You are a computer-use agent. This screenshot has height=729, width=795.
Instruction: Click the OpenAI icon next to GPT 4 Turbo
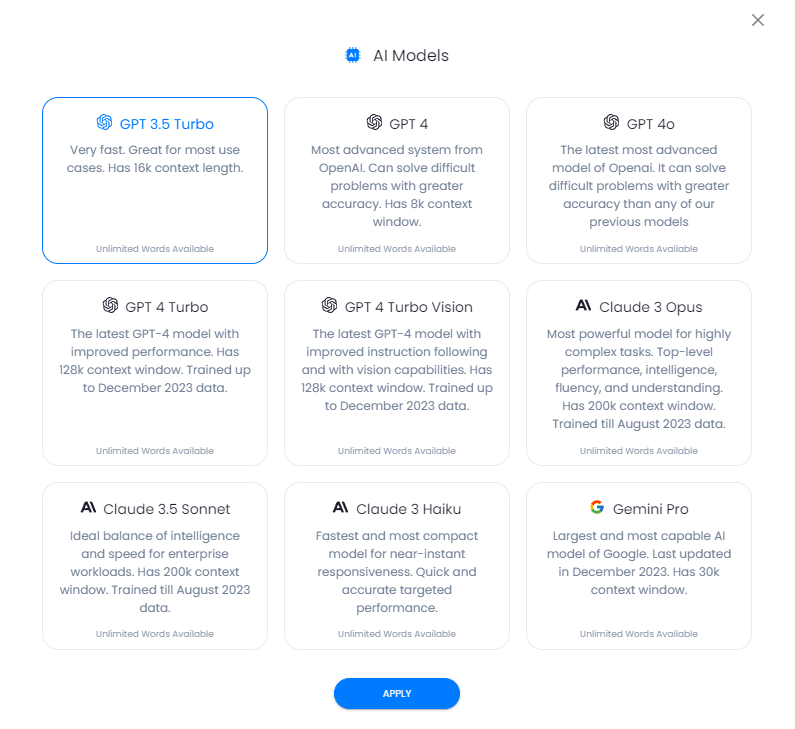point(110,305)
